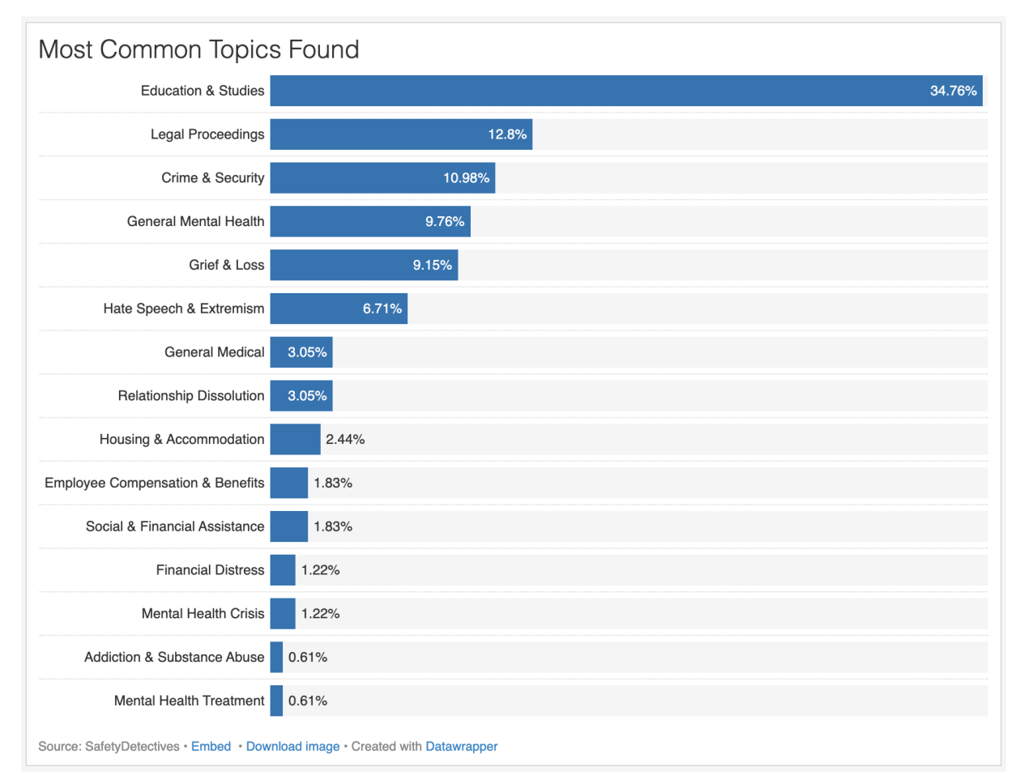
Task: Select the Mental Health Treatment bar
Action: click(276, 700)
